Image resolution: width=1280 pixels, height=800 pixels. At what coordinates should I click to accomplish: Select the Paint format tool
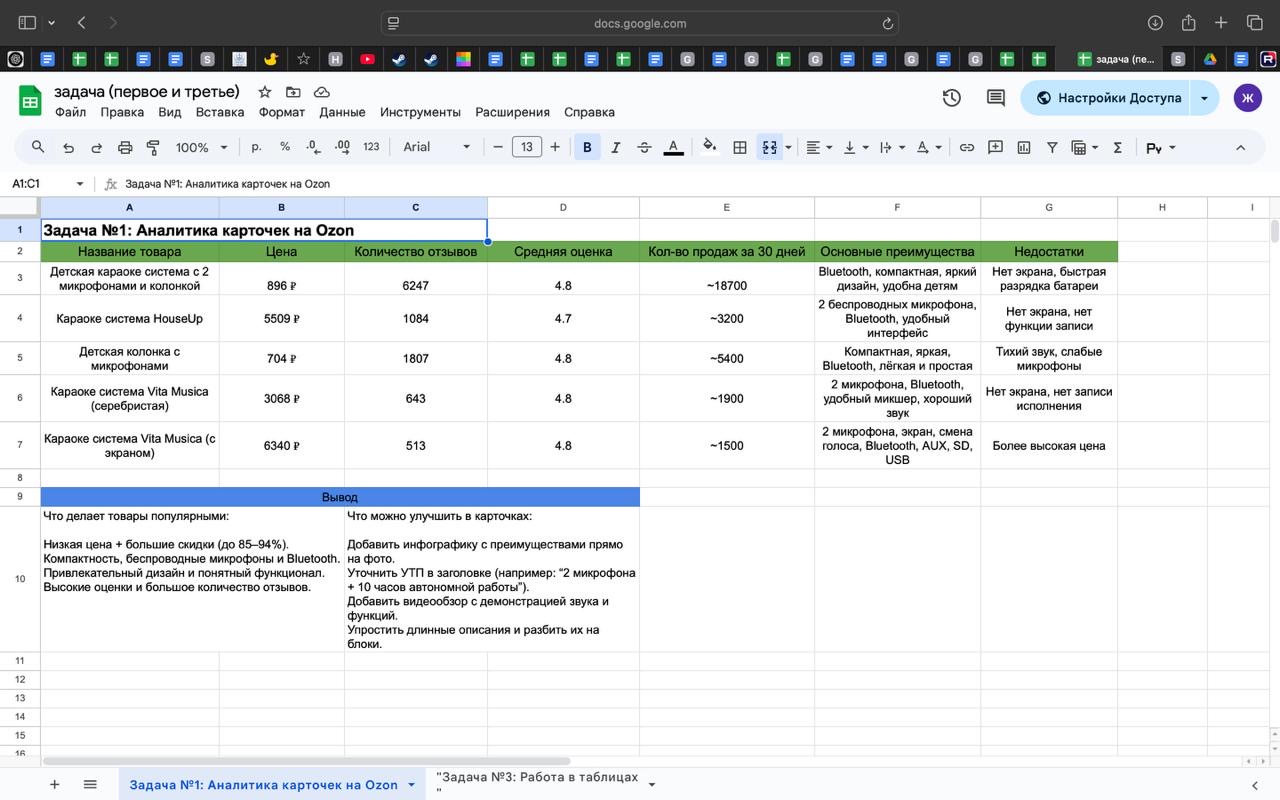[153, 147]
